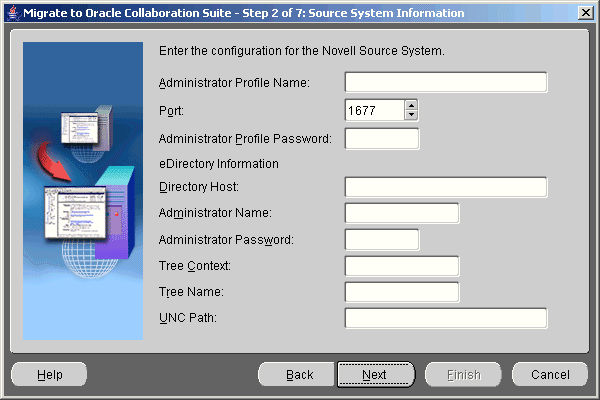The height and width of the screenshot is (400, 600).
Task: Click into the Directory Host field
Action: [x=446, y=187]
